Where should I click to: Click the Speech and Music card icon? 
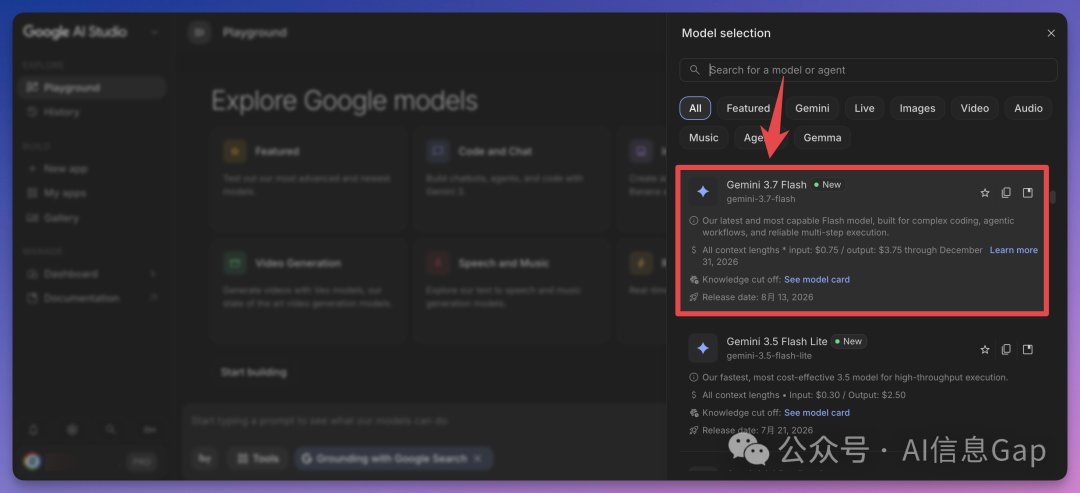pos(437,263)
